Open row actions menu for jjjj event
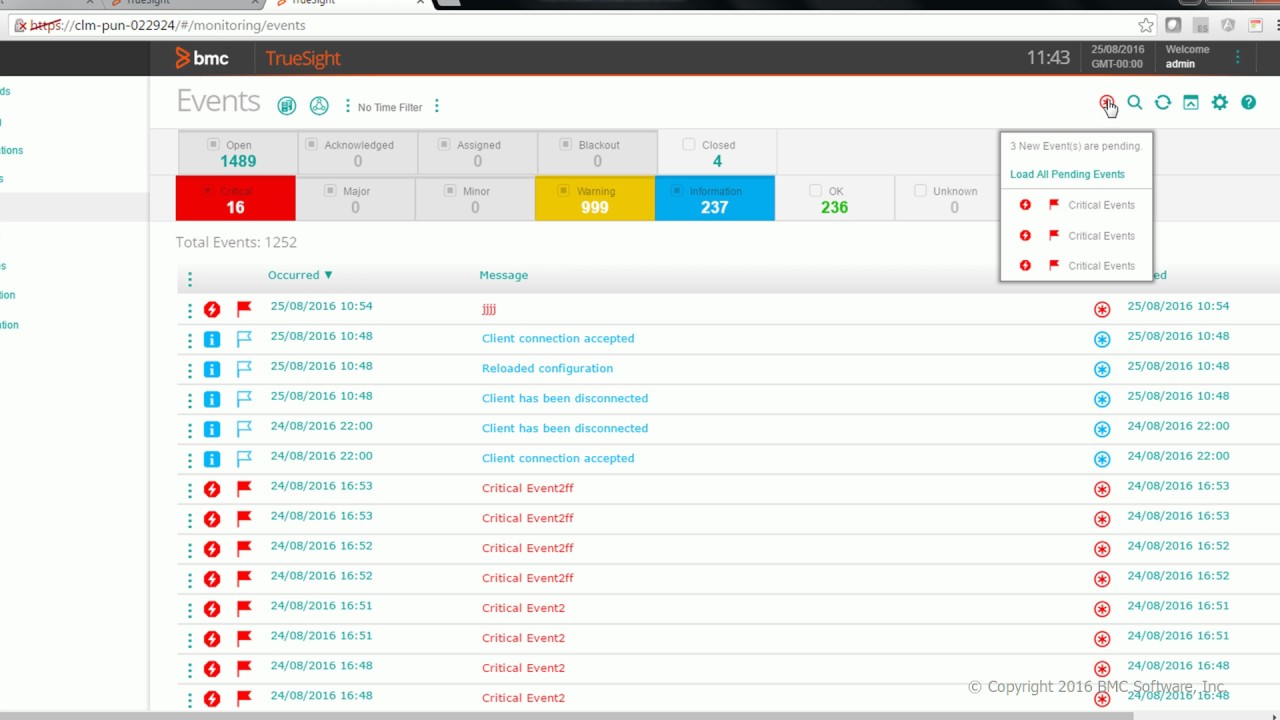 pyautogui.click(x=189, y=310)
